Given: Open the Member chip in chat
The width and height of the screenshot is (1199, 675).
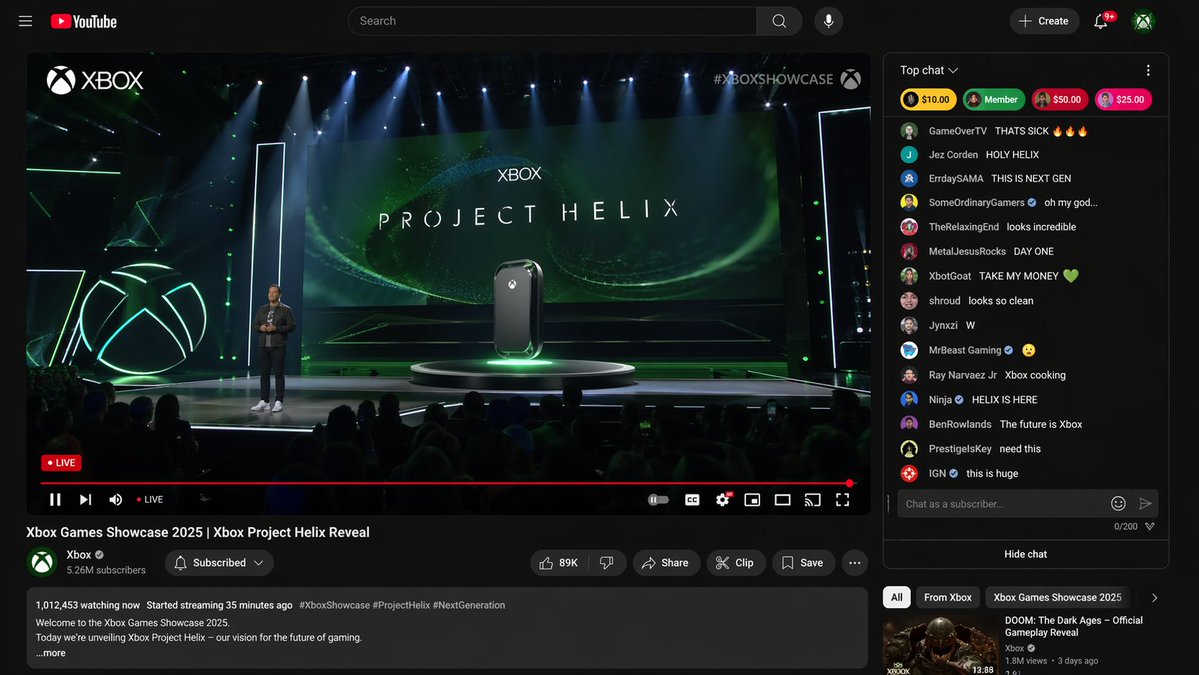Looking at the screenshot, I should pos(993,99).
